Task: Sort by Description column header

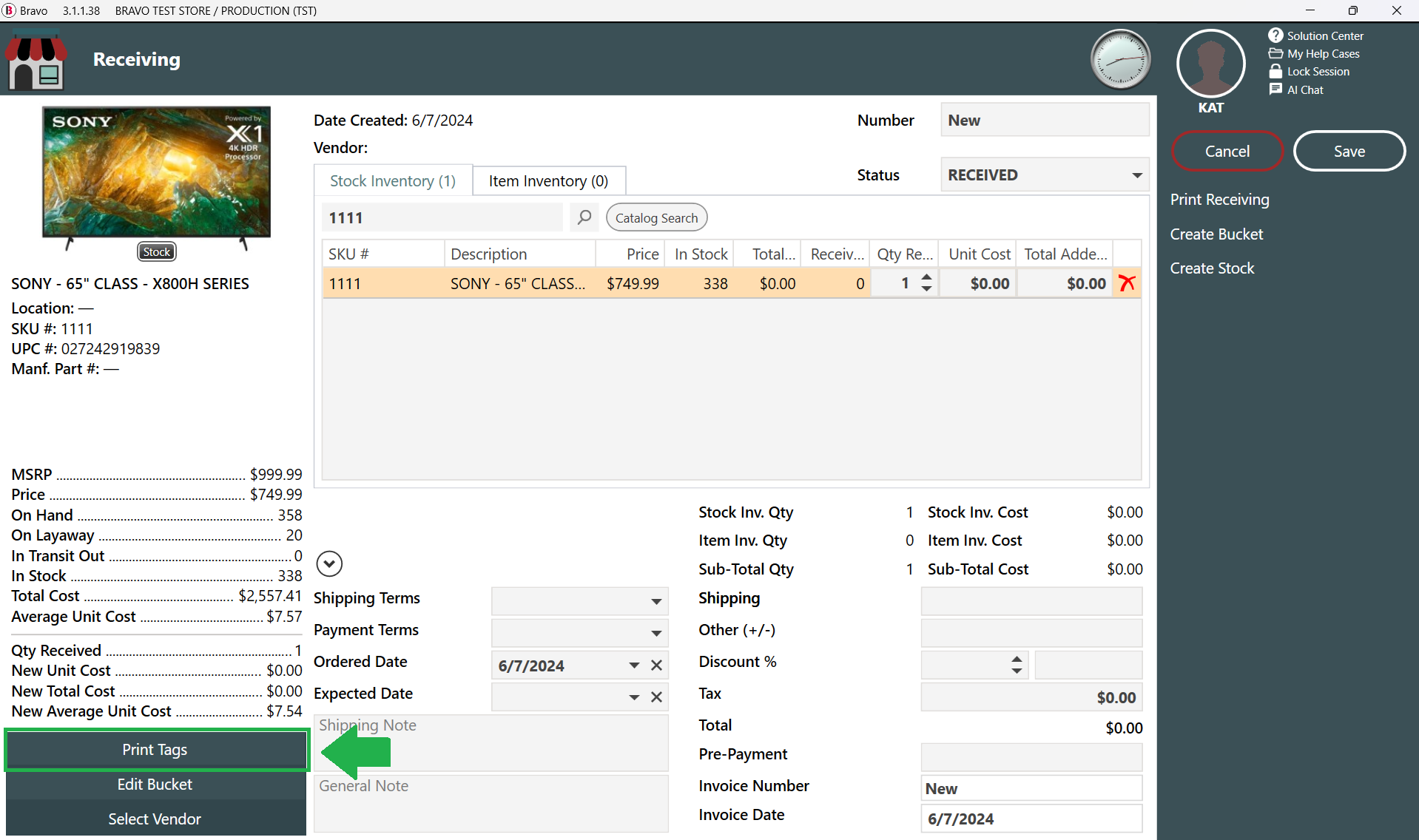Action: (x=519, y=254)
